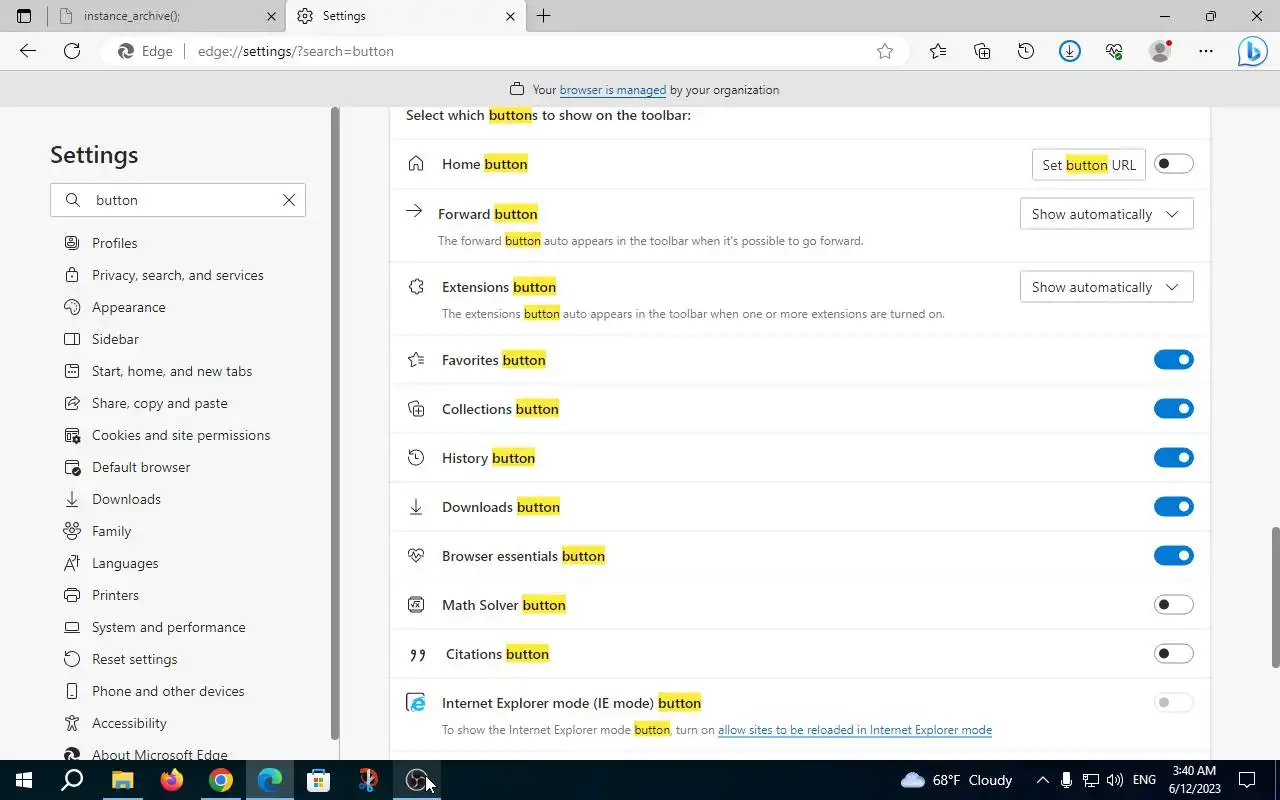
Task: Click the settings search input field
Action: tap(178, 200)
